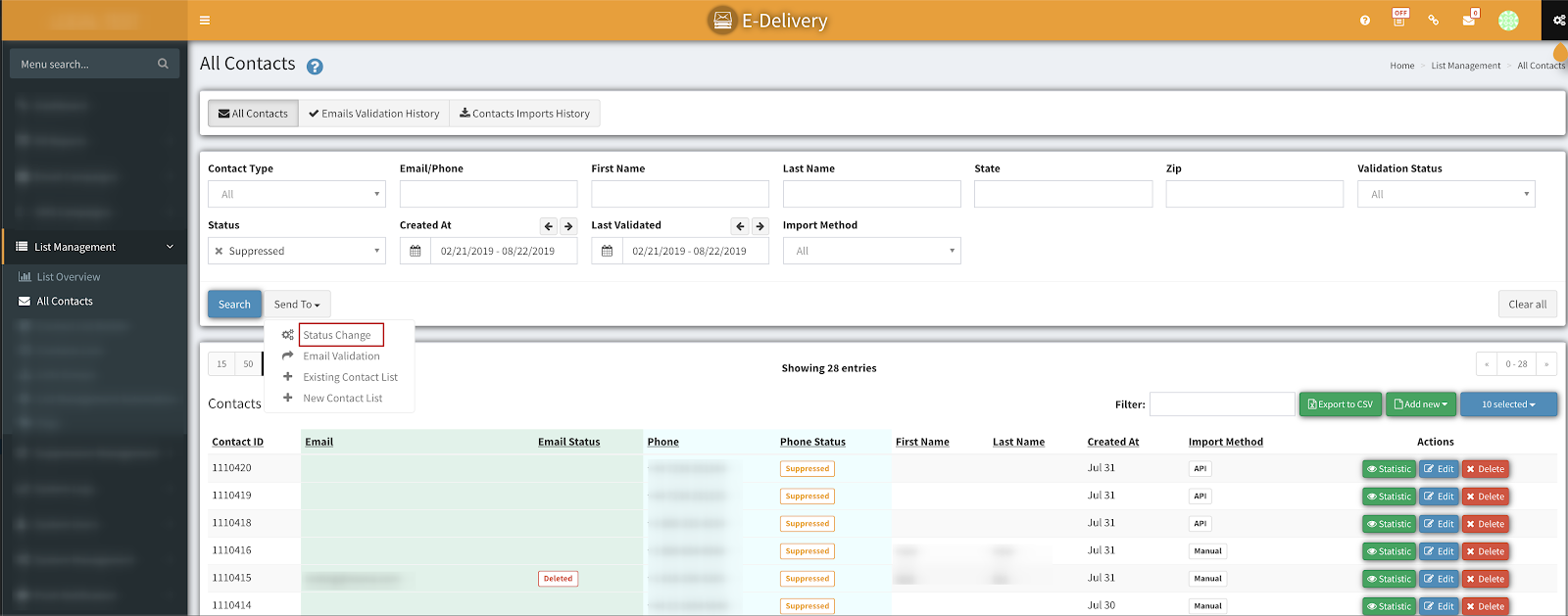Open 10 selected columns dropdown
Viewport: 1568px width, 616px height.
1508,404
